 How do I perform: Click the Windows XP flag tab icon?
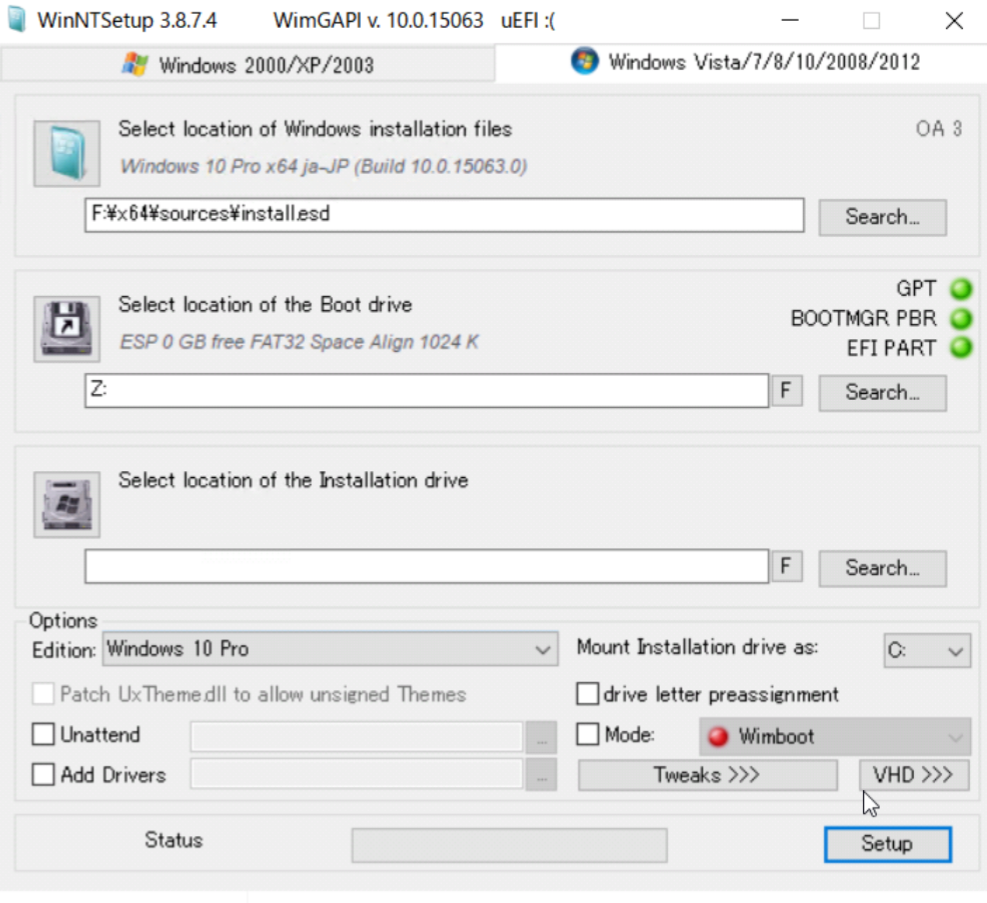click(x=135, y=64)
